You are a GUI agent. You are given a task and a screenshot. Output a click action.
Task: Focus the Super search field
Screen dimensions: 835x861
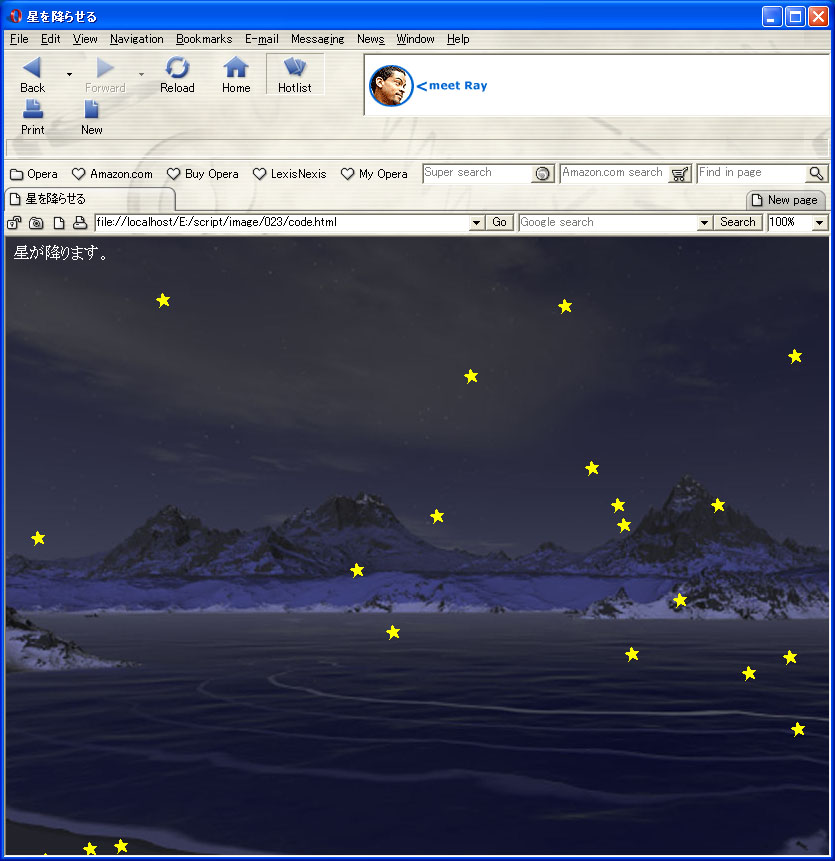(x=477, y=173)
